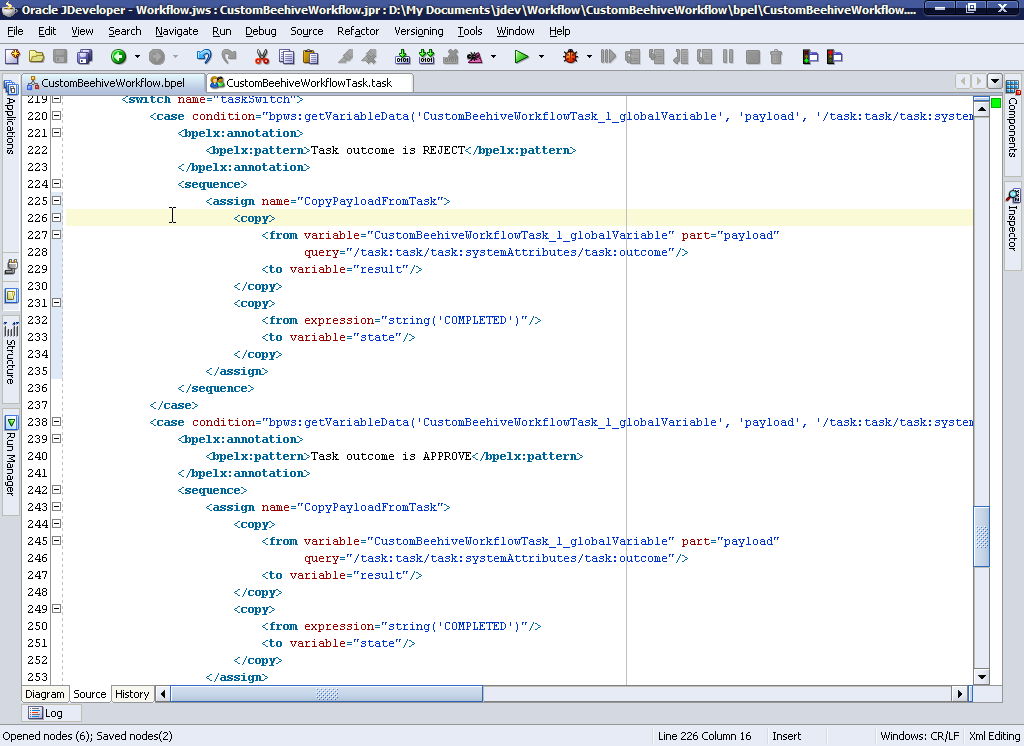Viewport: 1024px width, 746px height.
Task: Click the Paste clipboard icon
Action: pos(312,57)
